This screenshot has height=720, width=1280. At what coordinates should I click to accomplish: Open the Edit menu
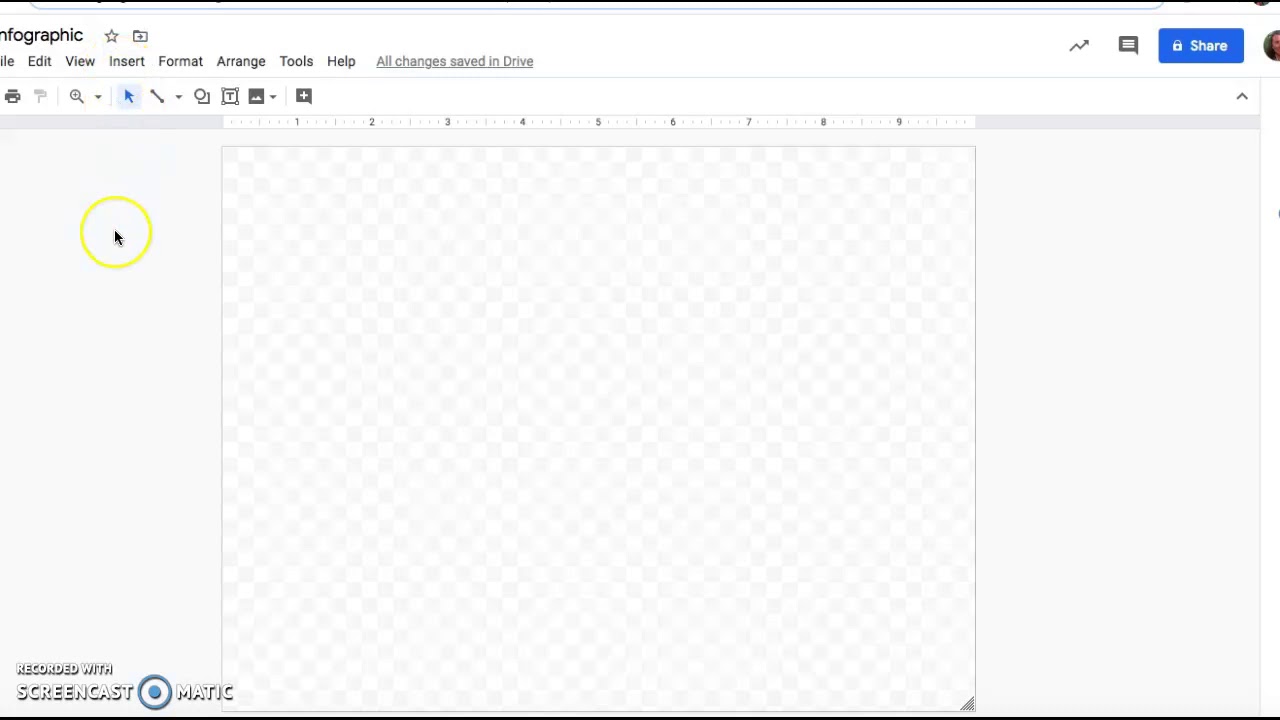(40, 61)
